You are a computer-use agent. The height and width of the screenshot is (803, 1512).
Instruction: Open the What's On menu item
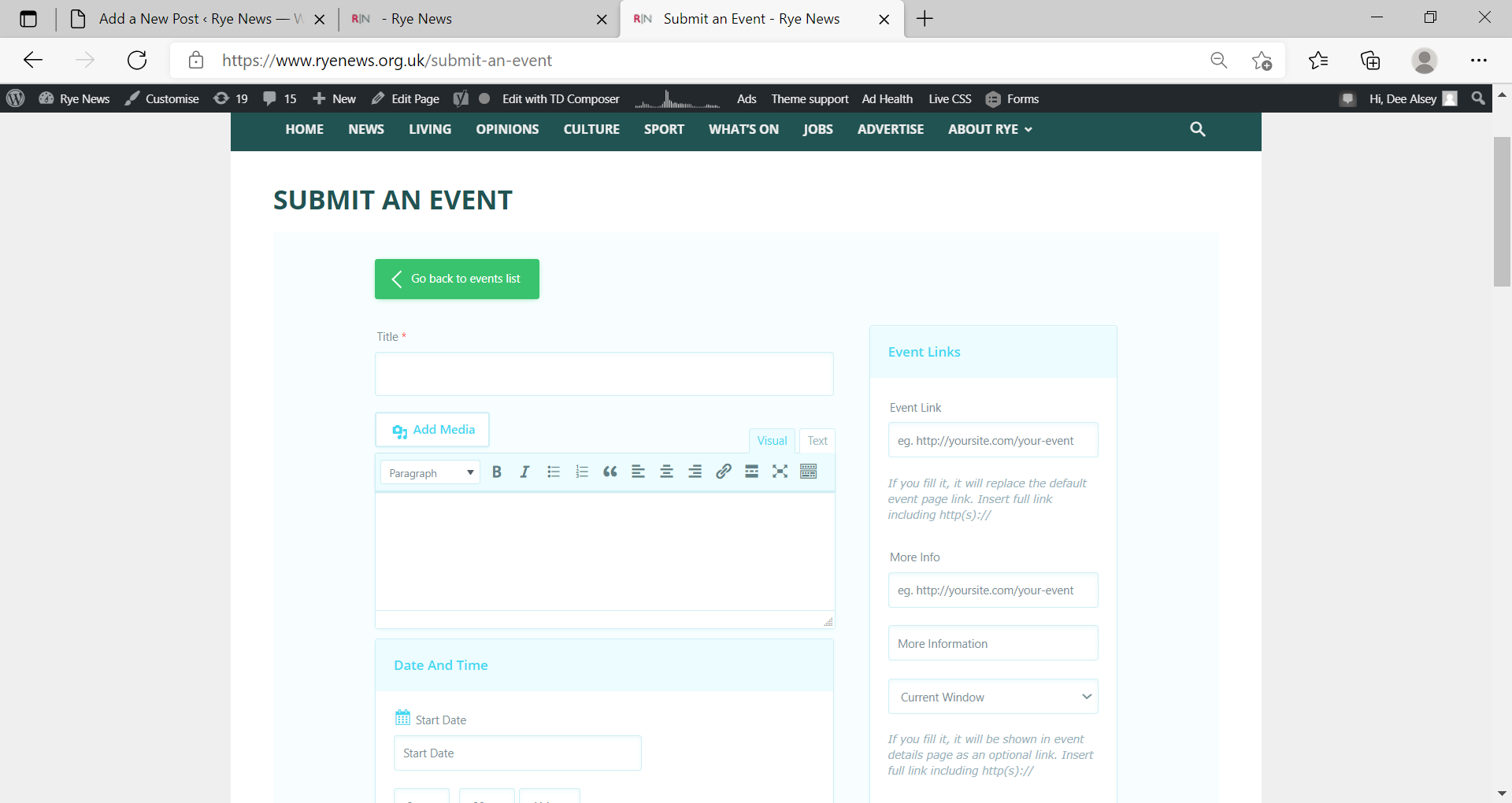743,129
